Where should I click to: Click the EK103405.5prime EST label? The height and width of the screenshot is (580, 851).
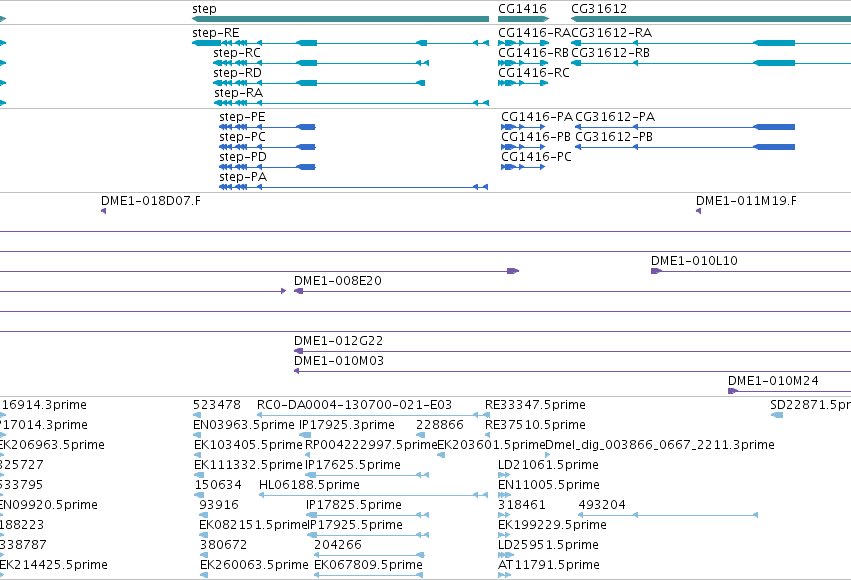(248, 445)
